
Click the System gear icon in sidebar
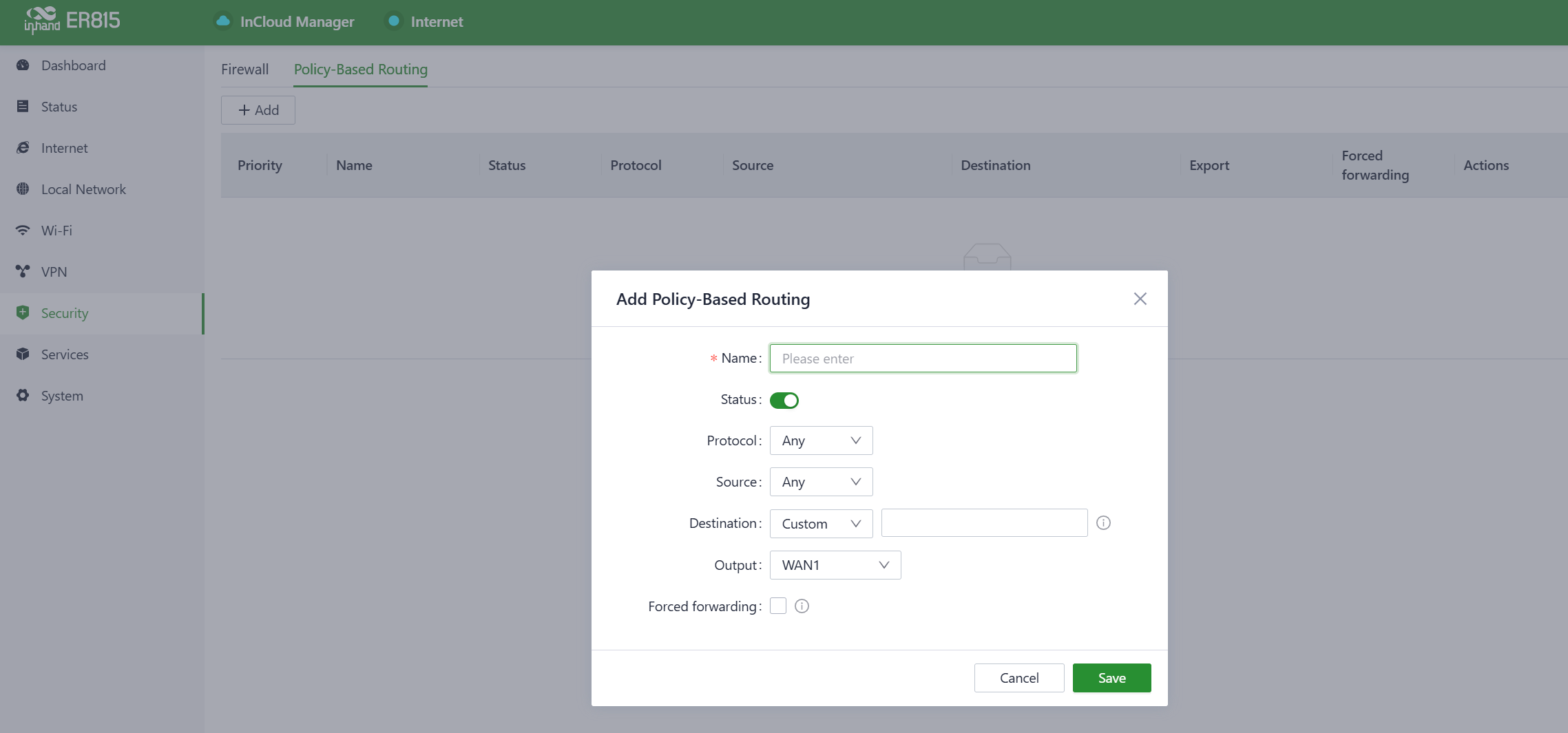[x=23, y=396]
